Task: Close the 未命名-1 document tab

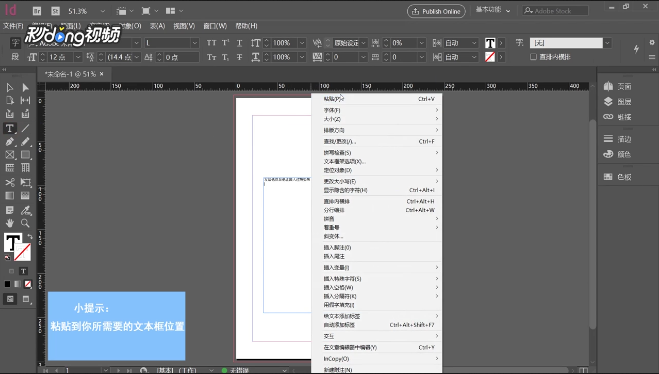Action: 102,74
